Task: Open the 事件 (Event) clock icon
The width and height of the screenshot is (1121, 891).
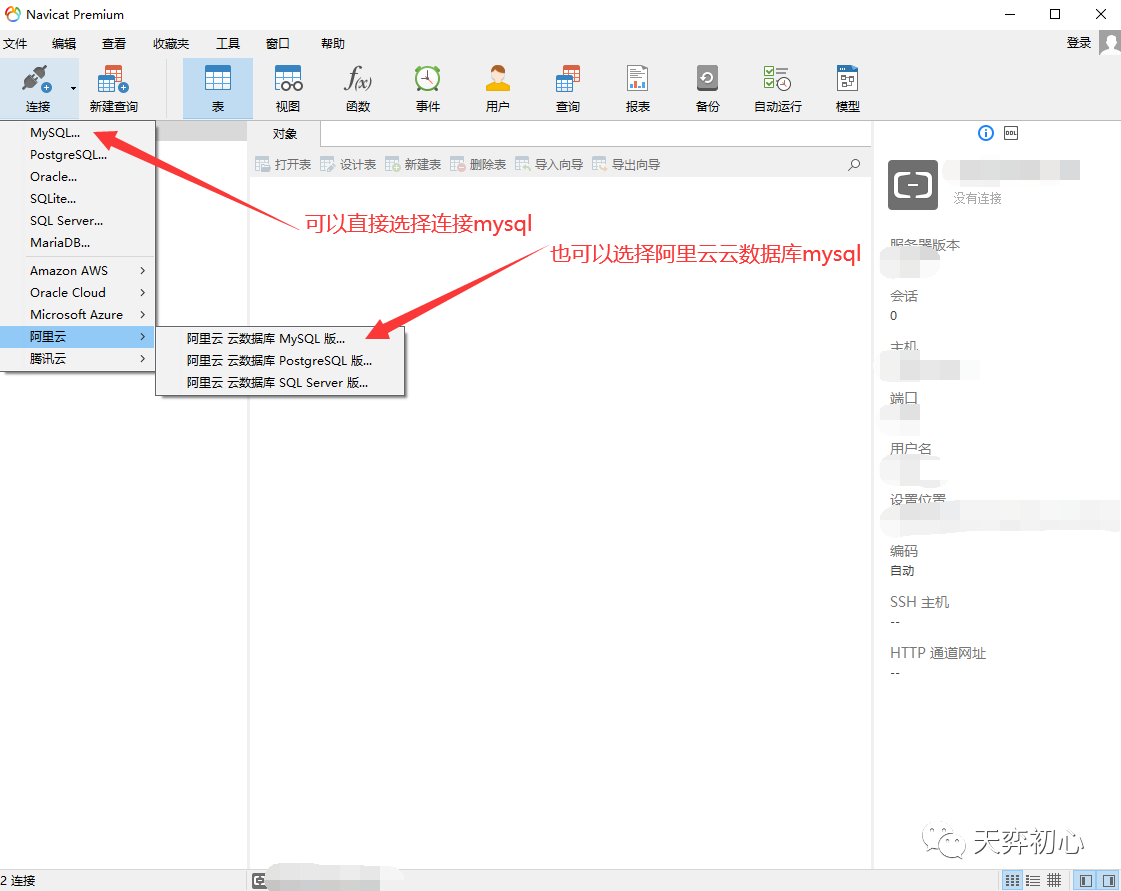Action: tap(428, 89)
